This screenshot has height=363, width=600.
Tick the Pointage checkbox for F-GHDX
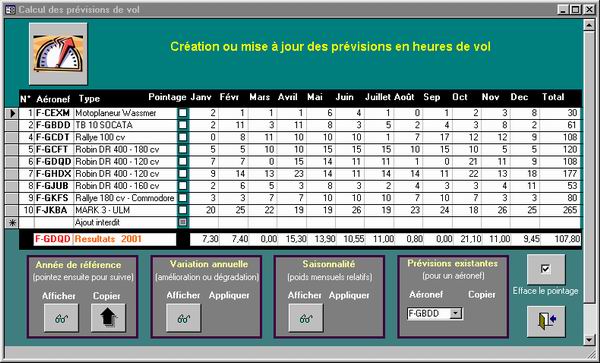pos(183,174)
